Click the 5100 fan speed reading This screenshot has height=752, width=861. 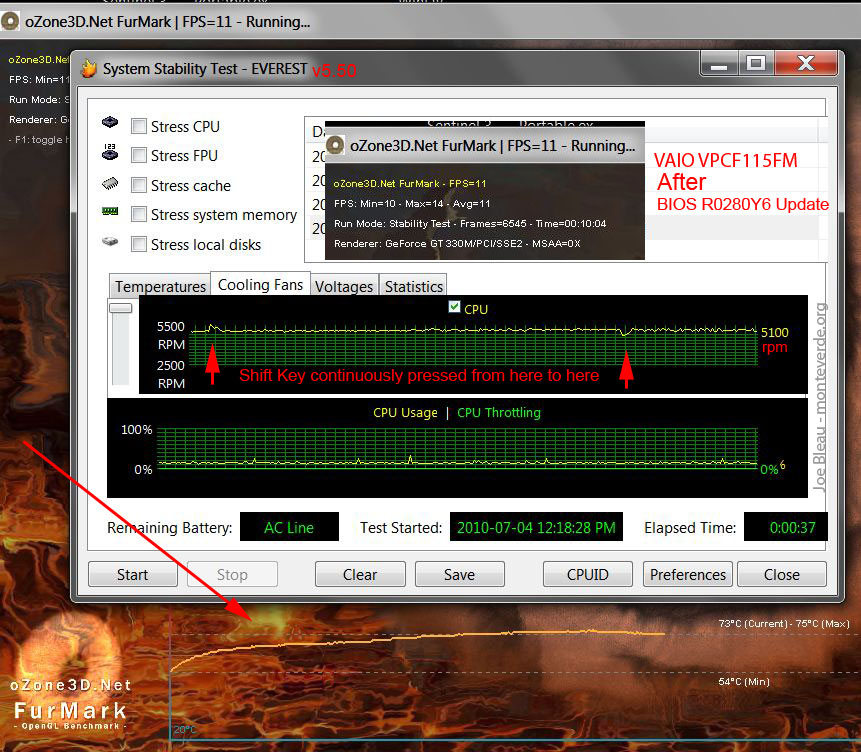(x=774, y=332)
